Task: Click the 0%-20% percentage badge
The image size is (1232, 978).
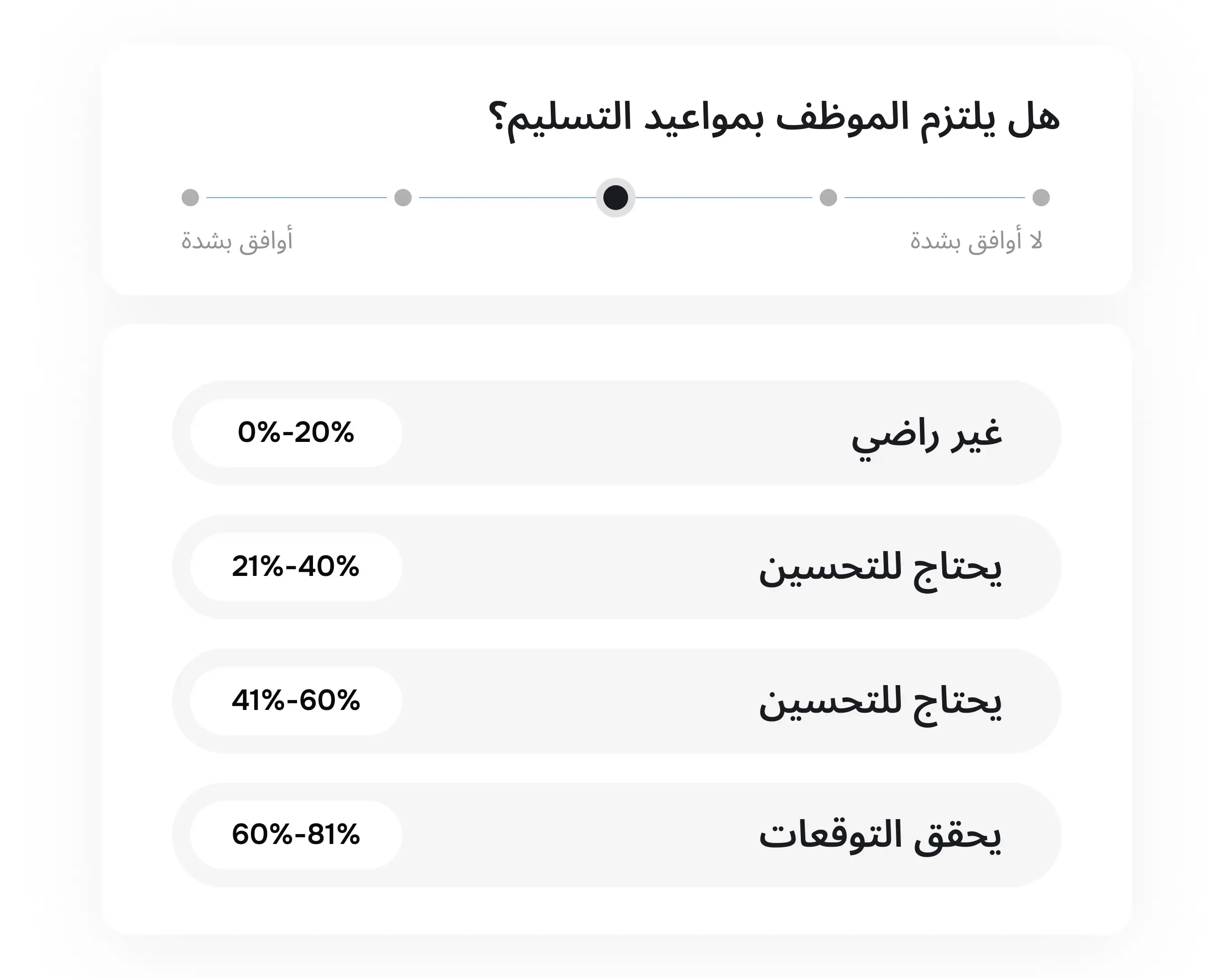Action: pos(295,432)
